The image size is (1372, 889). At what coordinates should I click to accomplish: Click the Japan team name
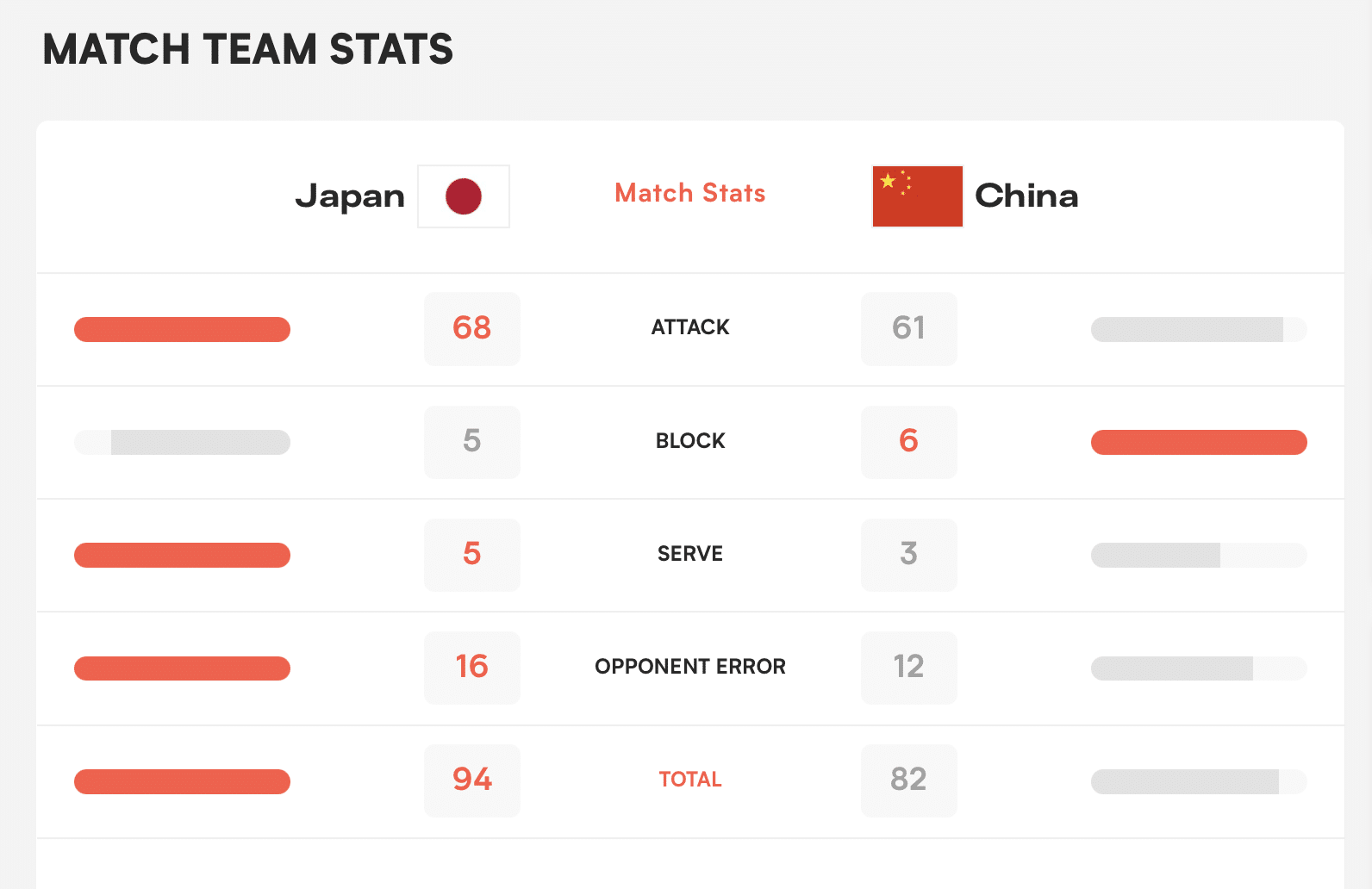click(350, 196)
